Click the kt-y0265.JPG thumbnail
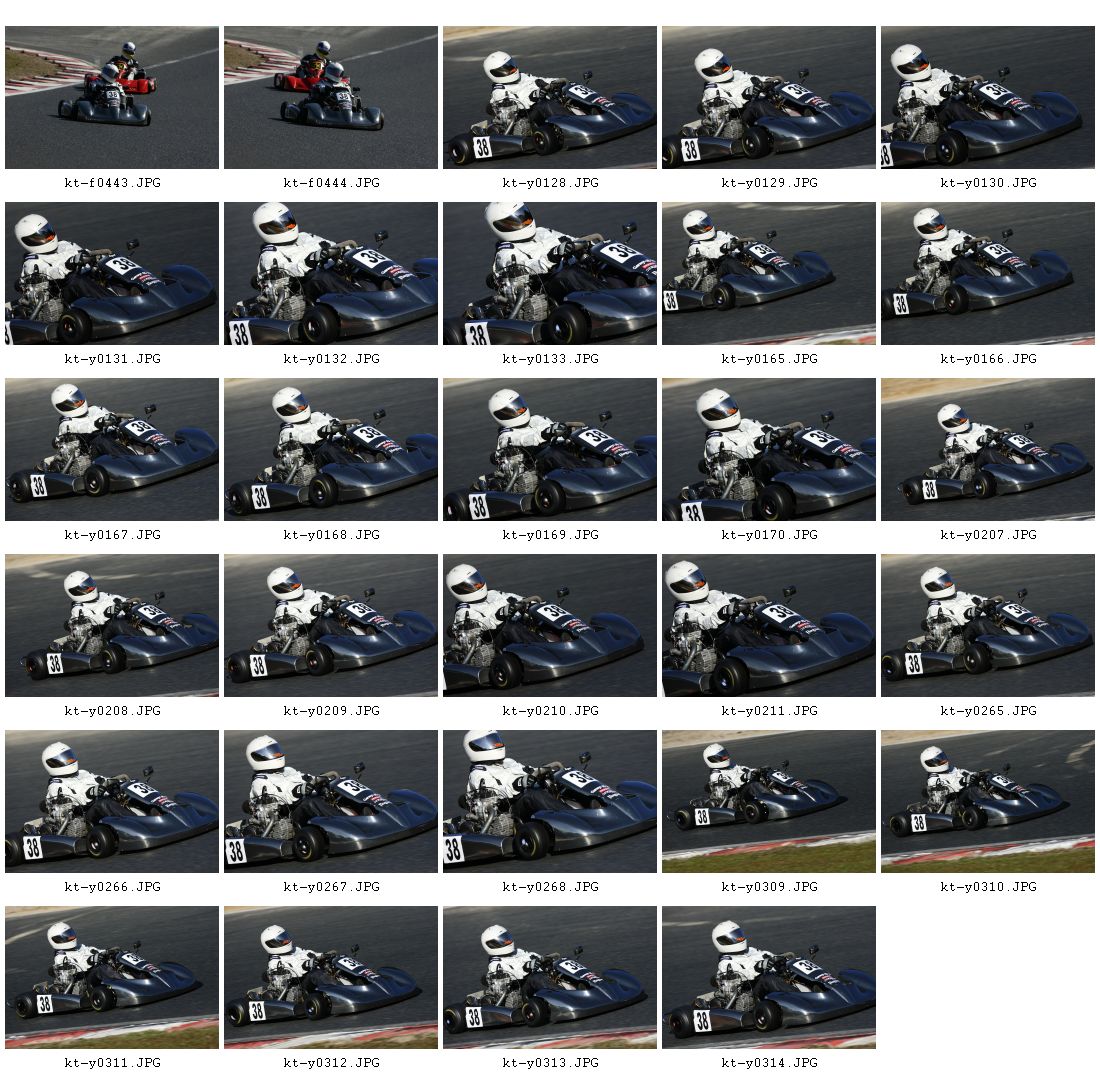The image size is (1100, 1080). (988, 626)
